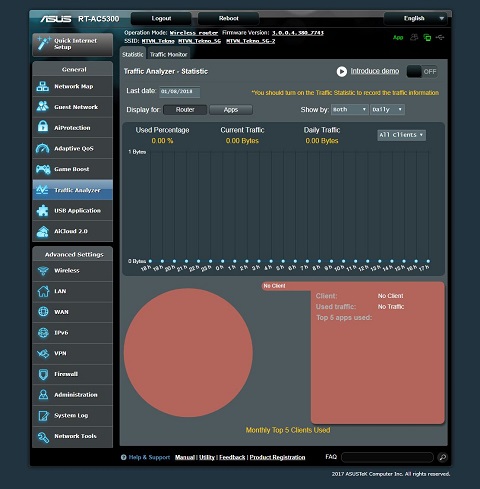Open the Product Registration link
Screen dimensions: 480x489
[x=277, y=457]
